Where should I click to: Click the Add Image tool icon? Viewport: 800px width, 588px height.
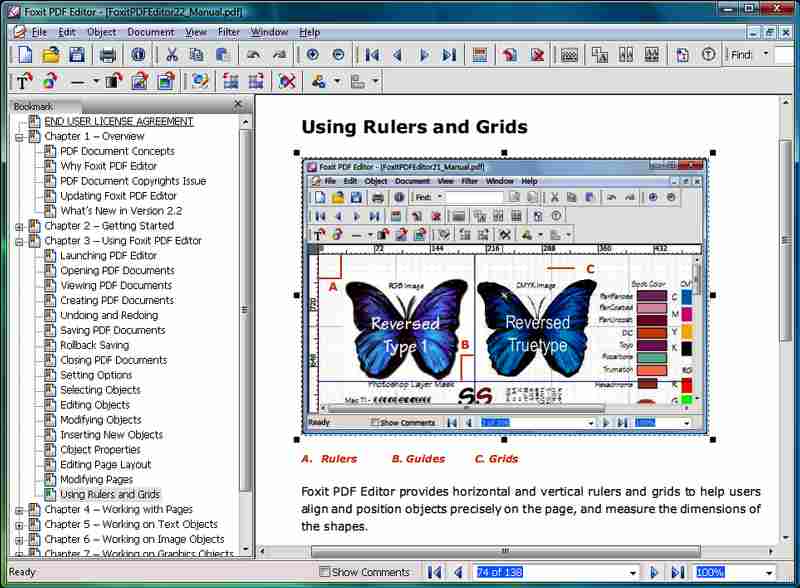pos(139,81)
